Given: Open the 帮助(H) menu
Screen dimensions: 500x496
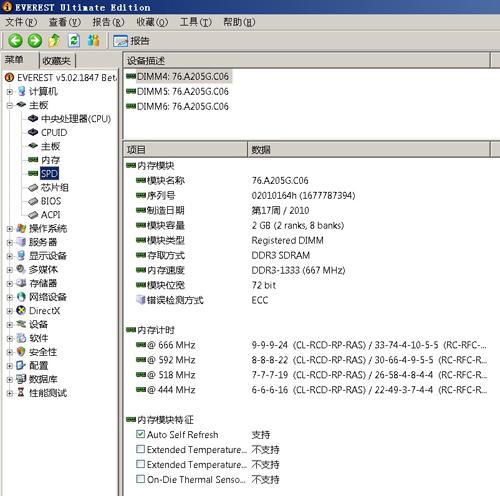Looking at the screenshot, I should (239, 22).
